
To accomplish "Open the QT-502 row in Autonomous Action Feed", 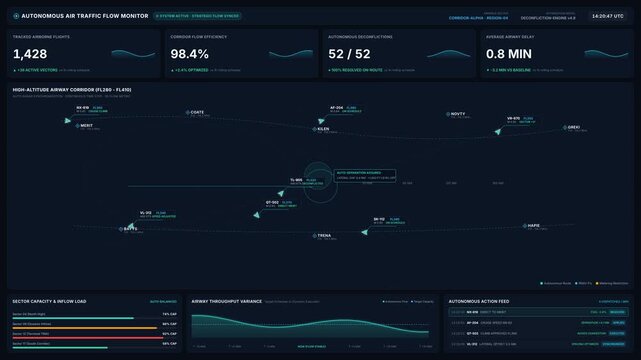I will tap(538, 333).
